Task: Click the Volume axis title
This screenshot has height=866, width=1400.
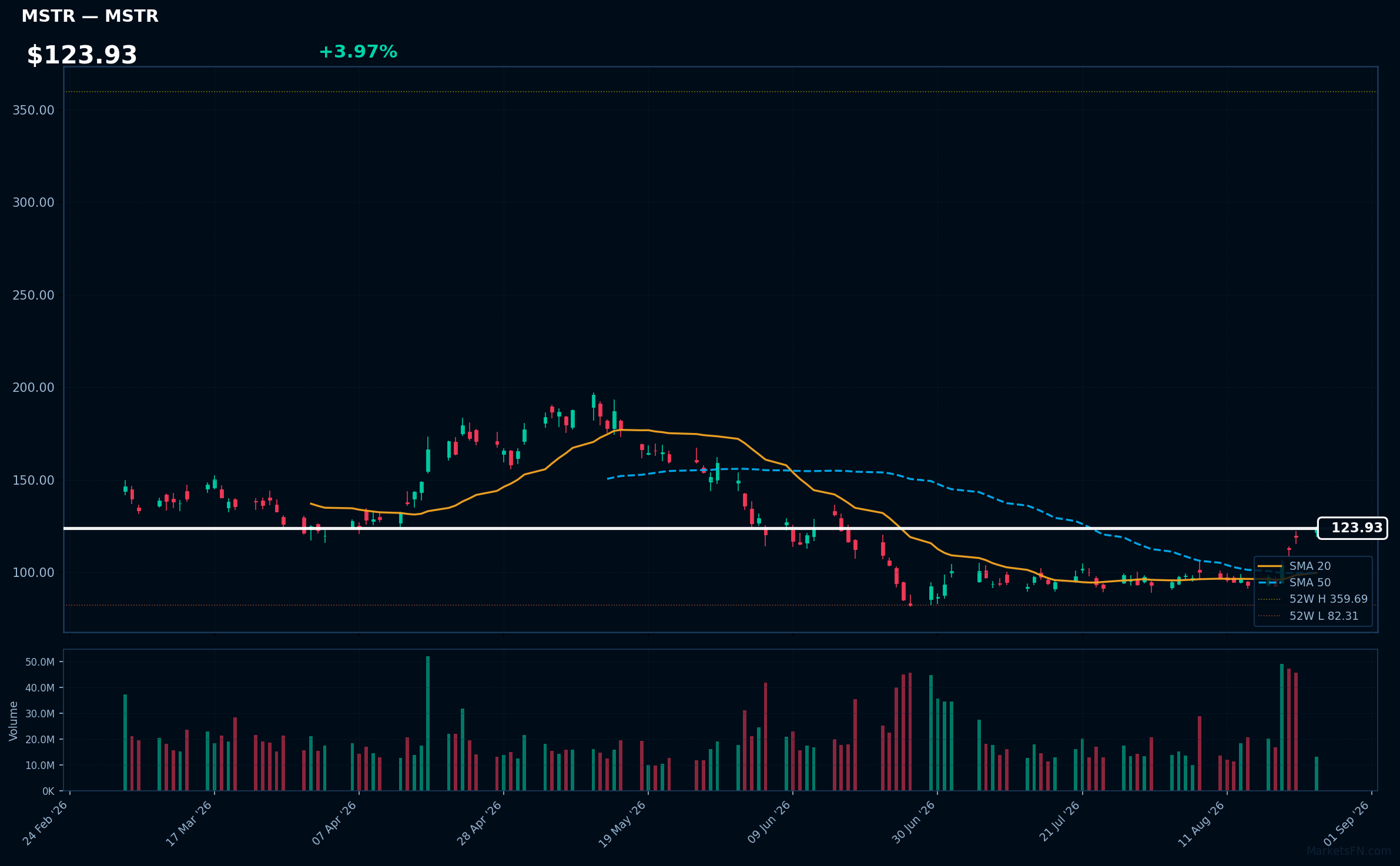Action: pos(14,721)
